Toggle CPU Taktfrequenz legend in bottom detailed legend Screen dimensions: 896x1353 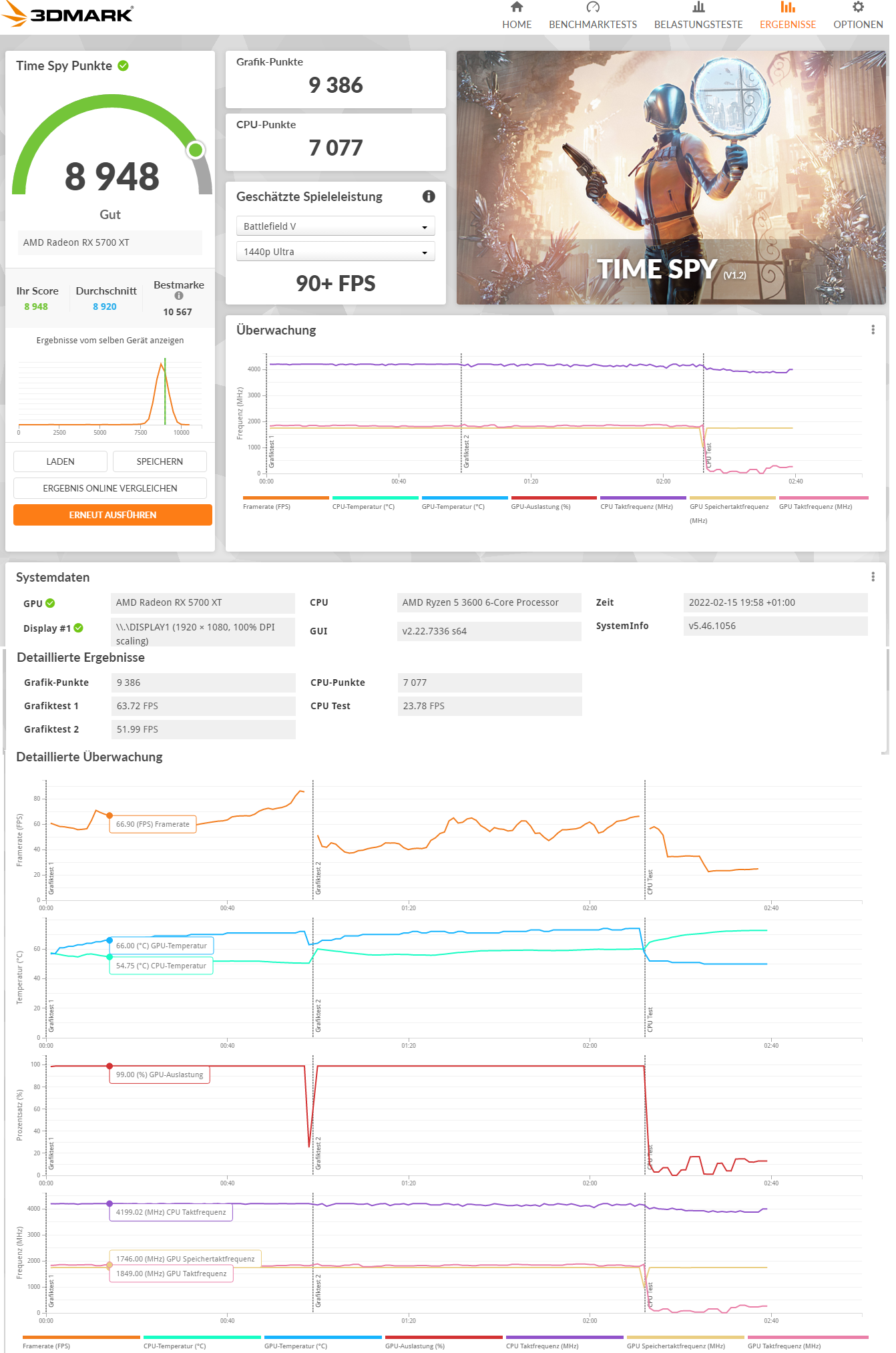coord(565,1342)
